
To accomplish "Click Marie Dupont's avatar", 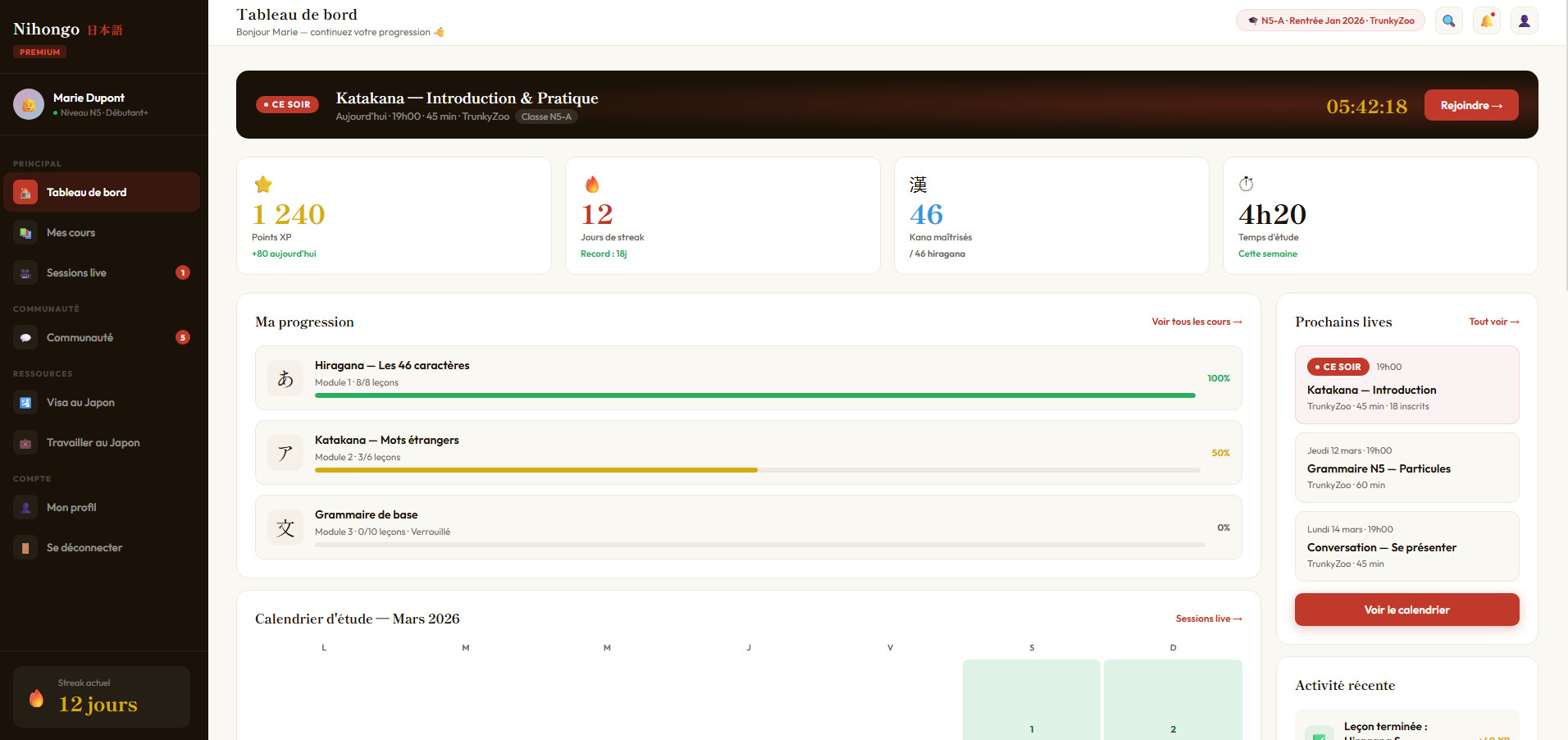I will (x=29, y=104).
